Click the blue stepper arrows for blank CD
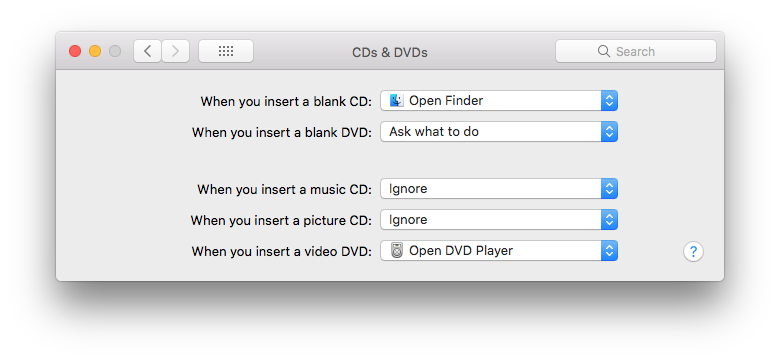780x361 pixels. pyautogui.click(x=609, y=100)
